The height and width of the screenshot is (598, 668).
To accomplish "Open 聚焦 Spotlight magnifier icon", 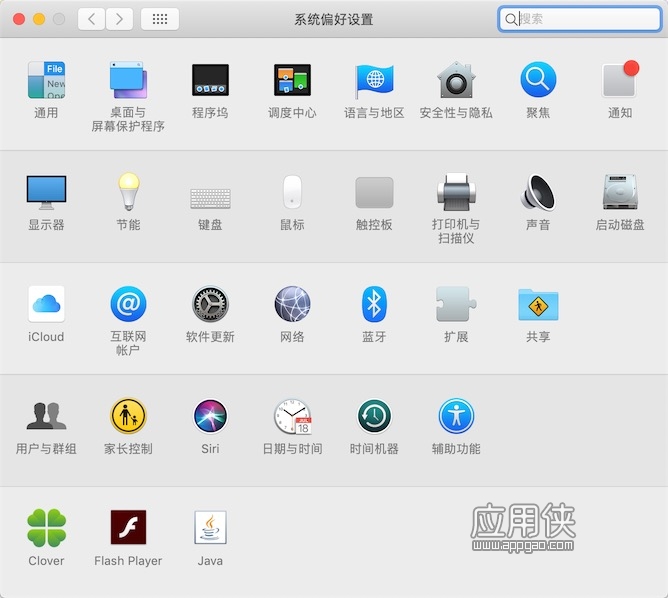I will coord(538,80).
